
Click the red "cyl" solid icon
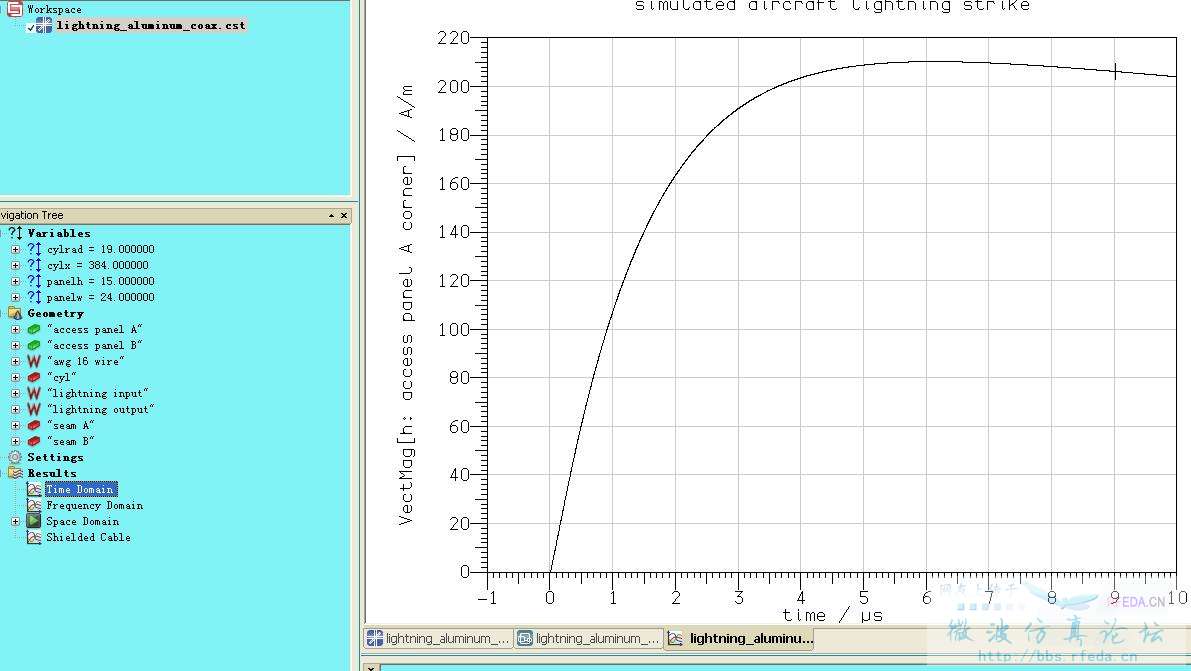tap(34, 377)
